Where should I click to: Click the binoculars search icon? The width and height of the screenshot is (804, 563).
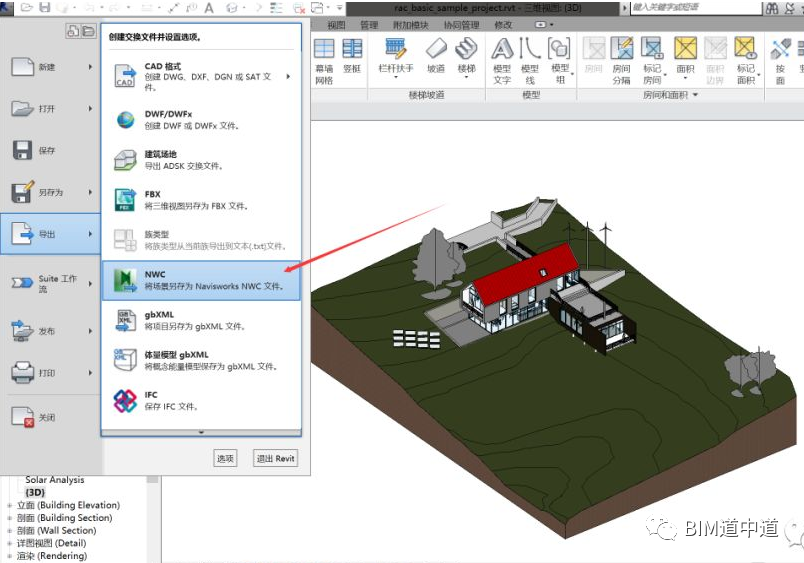coord(772,8)
